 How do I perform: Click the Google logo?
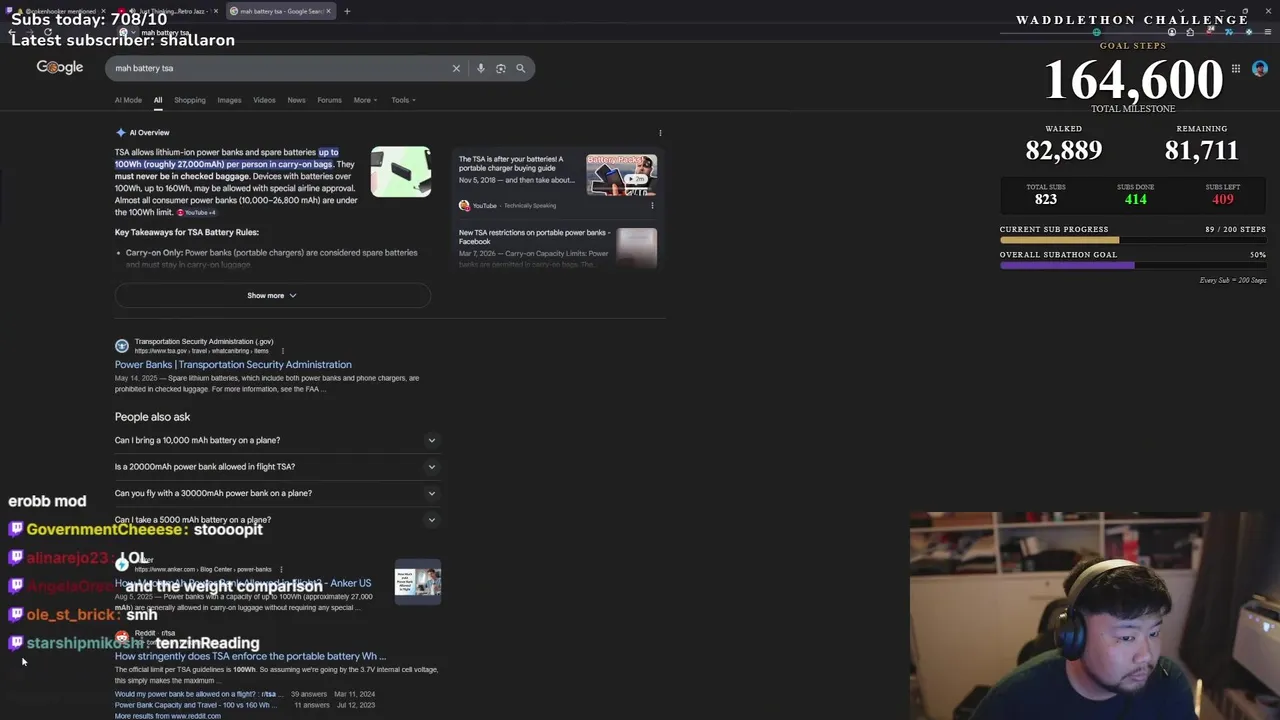coord(60,67)
